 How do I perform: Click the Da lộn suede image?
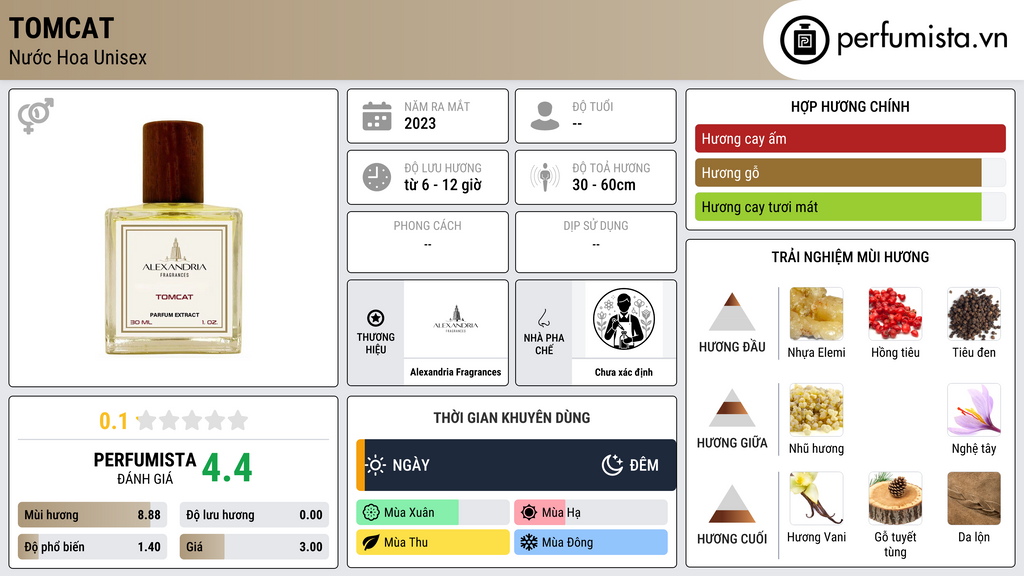974,498
